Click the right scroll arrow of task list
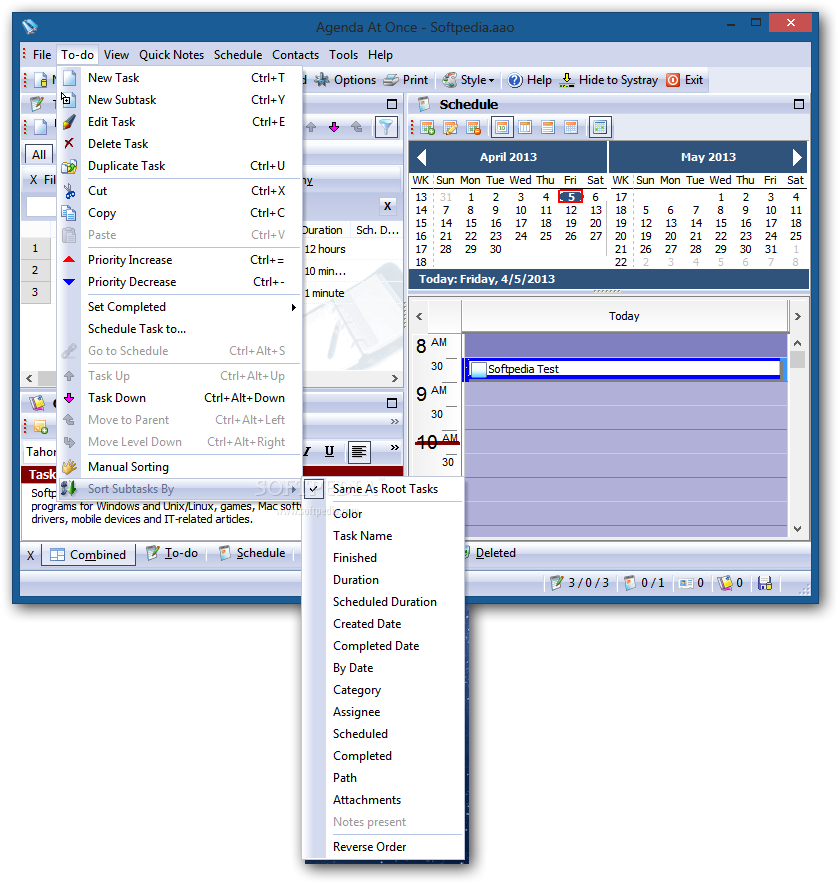839x884 pixels. [x=395, y=378]
